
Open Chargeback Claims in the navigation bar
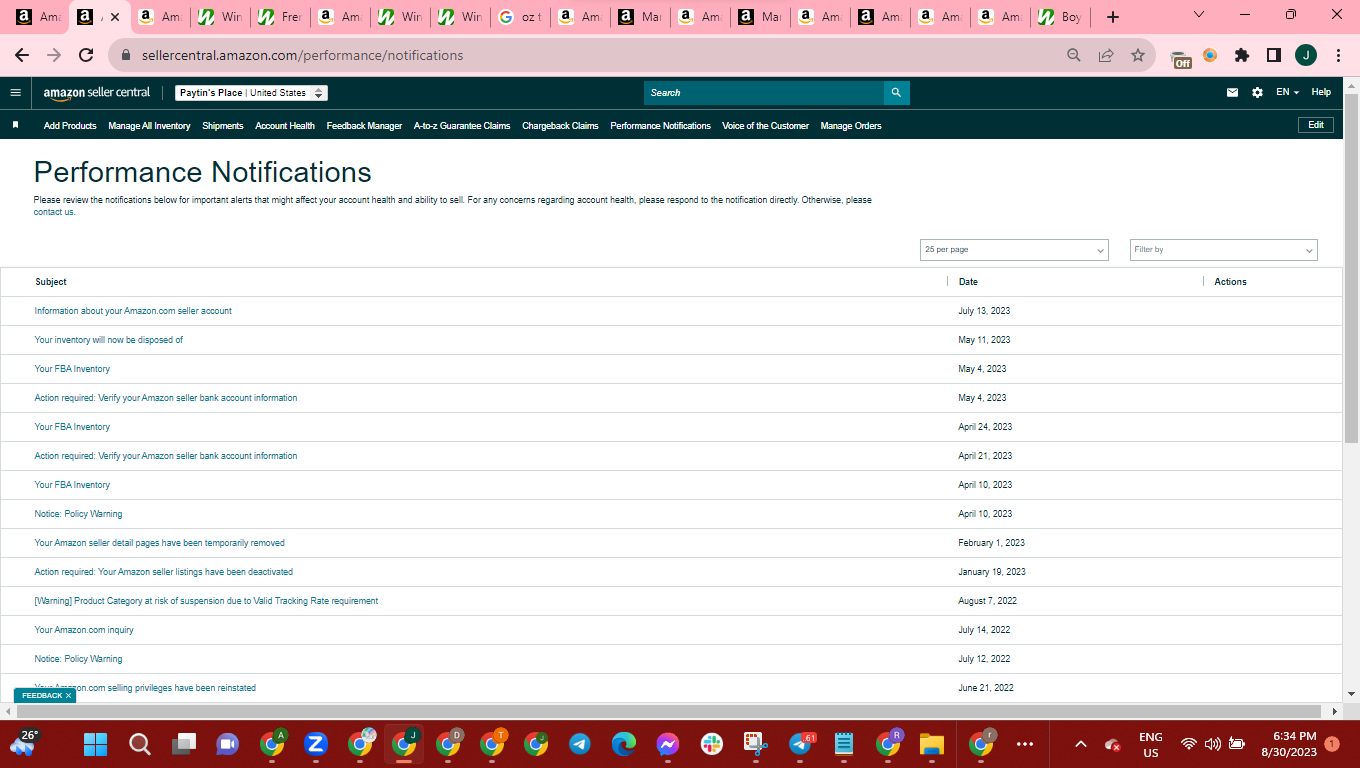pos(560,126)
